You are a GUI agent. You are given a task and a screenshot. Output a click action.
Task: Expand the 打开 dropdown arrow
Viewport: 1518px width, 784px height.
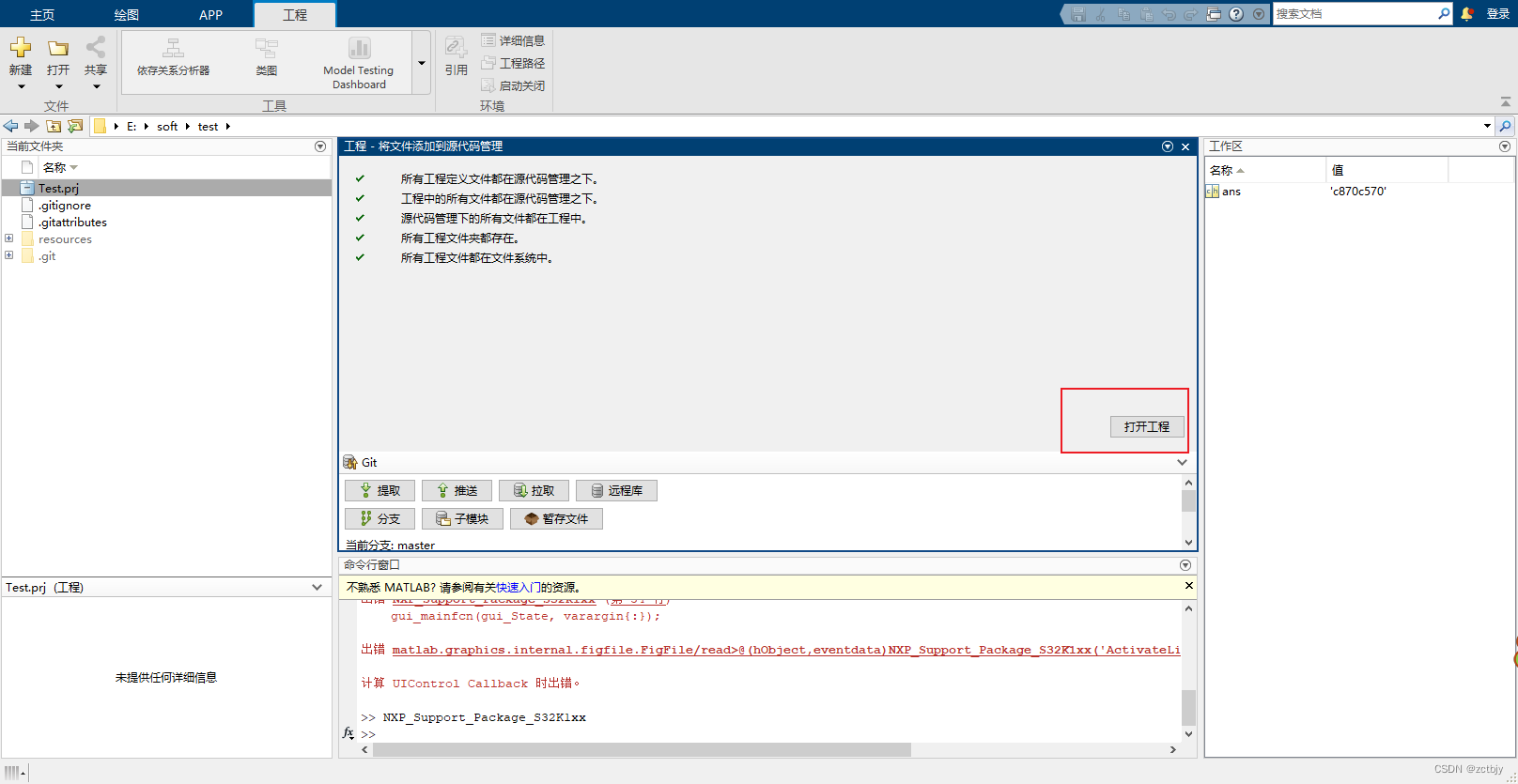pos(58,86)
